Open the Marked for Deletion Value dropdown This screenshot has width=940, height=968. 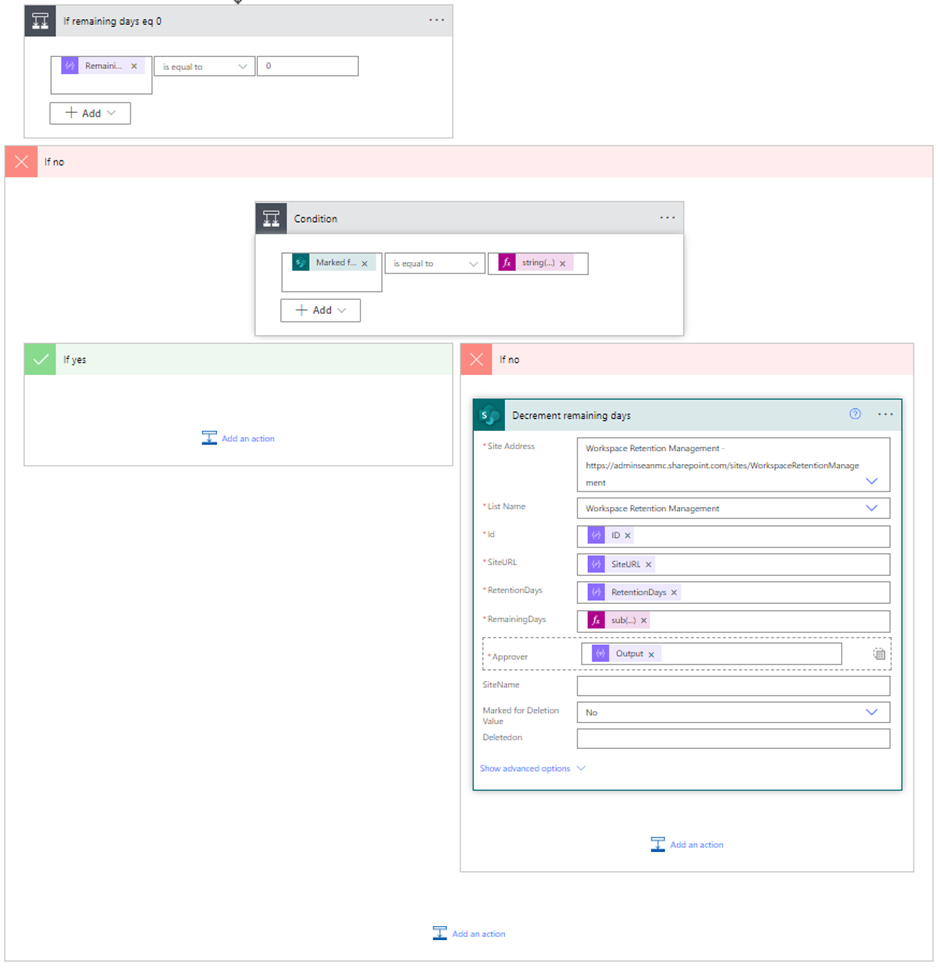click(x=733, y=712)
